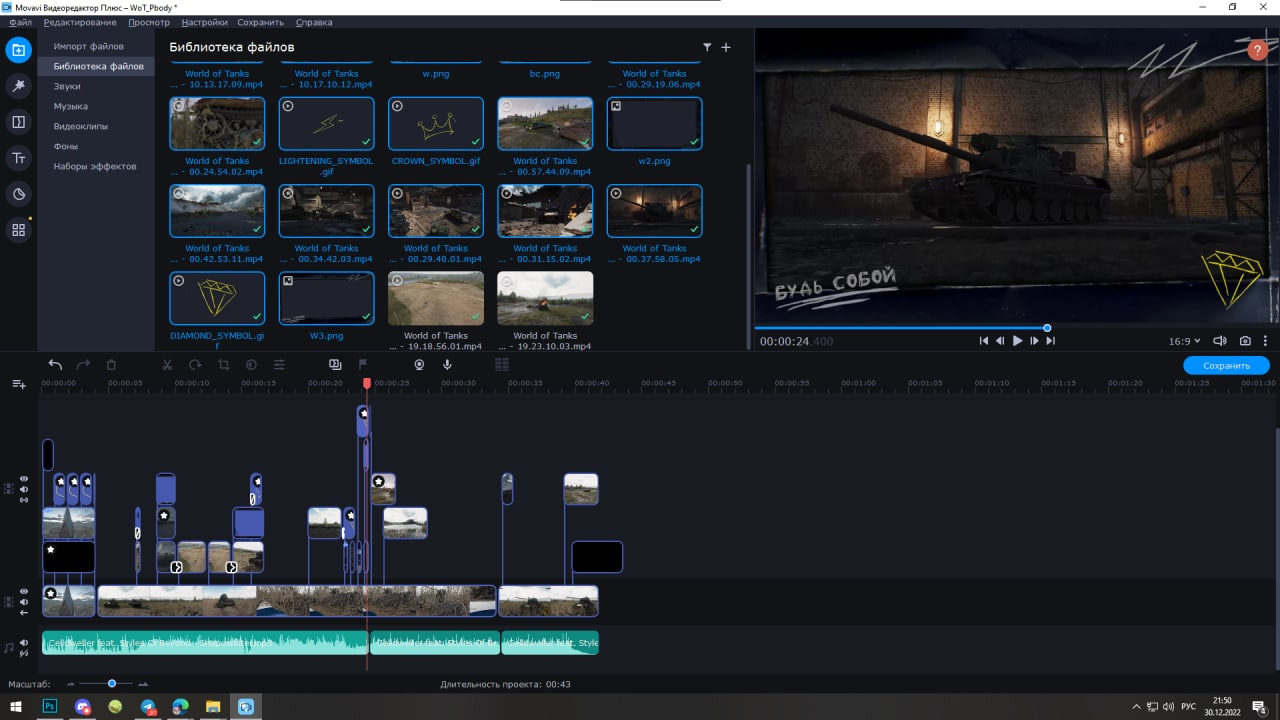
Task: Open the three-dot preview options menu
Action: tap(1265, 341)
